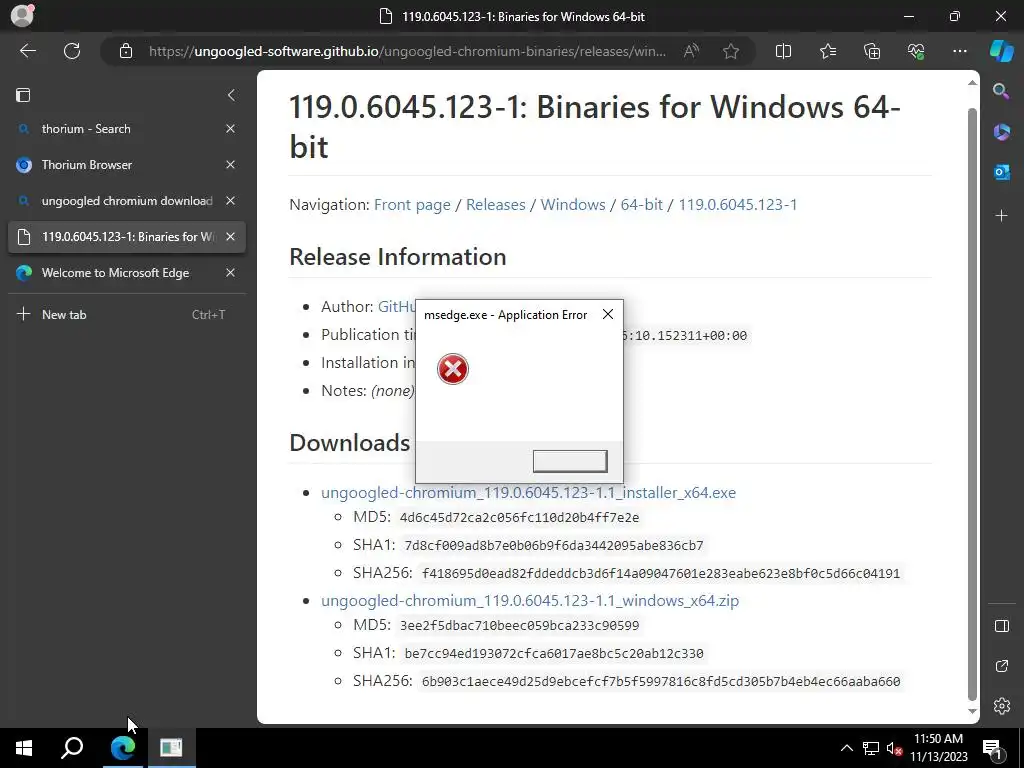The width and height of the screenshot is (1024, 768).
Task: Open the Windows navigation link
Action: point(573,204)
